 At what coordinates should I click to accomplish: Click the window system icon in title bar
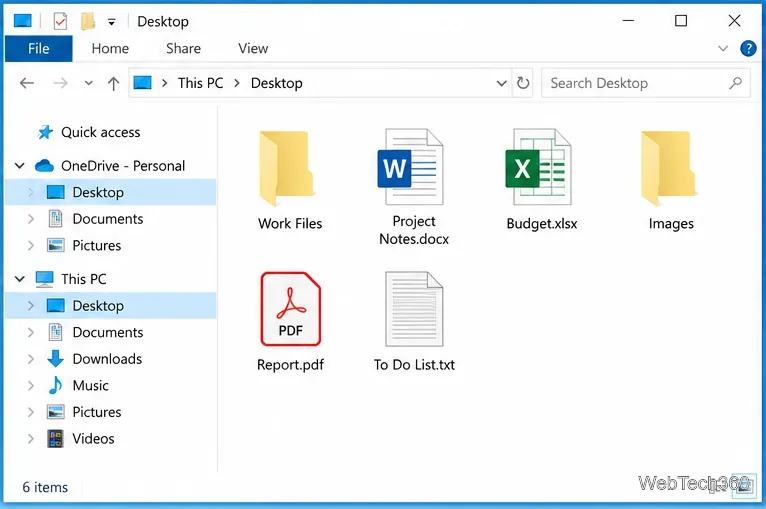tap(22, 21)
